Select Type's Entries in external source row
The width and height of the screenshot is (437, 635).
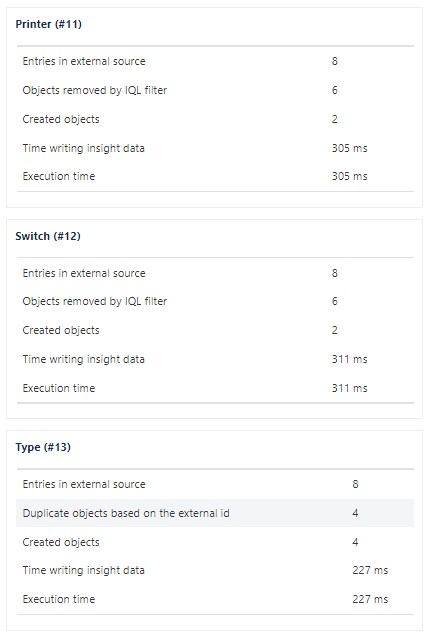pos(215,484)
